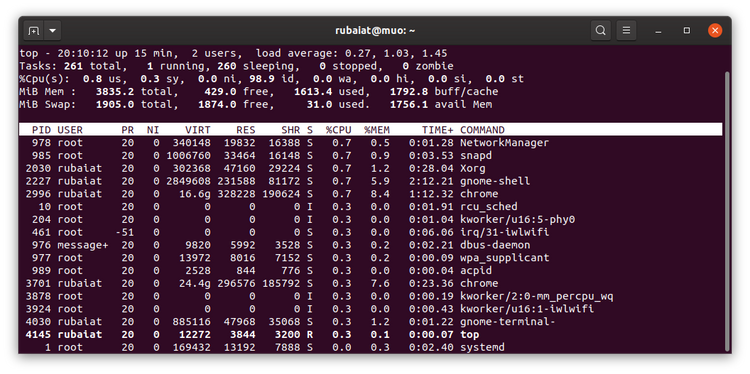Click the USER column header
750x374 pixels.
(x=70, y=130)
